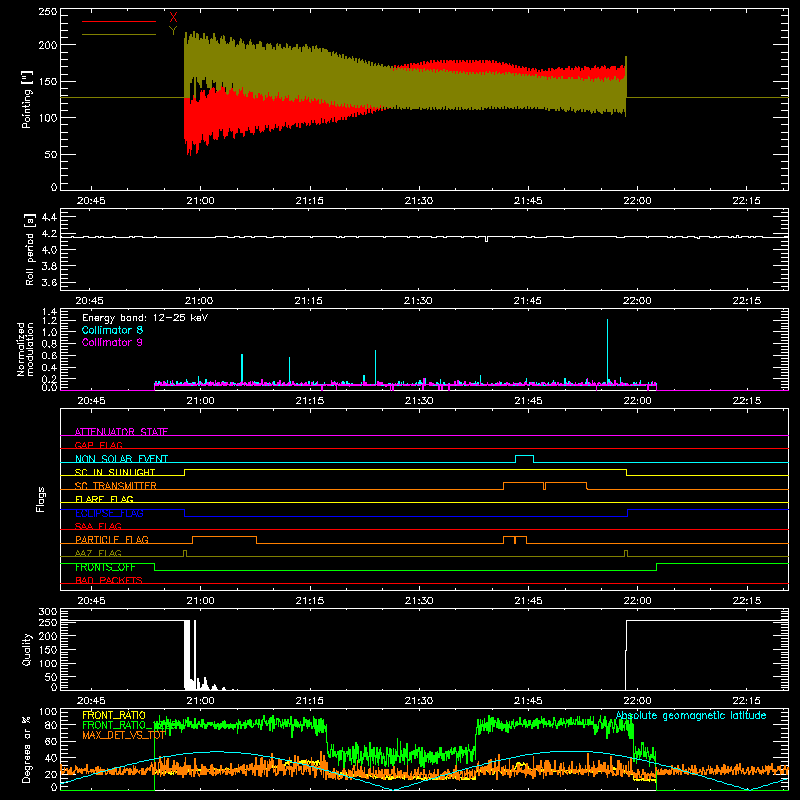Click the PARTICLE_FLAG label
The image size is (800, 800).
(112, 539)
